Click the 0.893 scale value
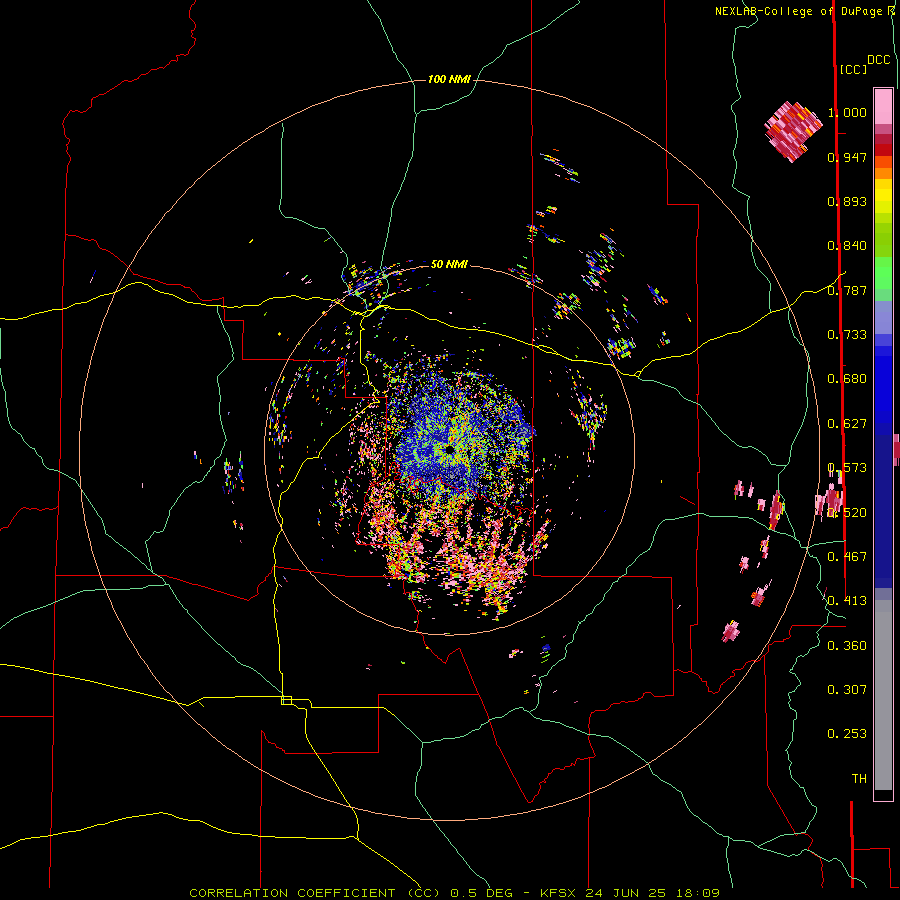 pyautogui.click(x=847, y=201)
